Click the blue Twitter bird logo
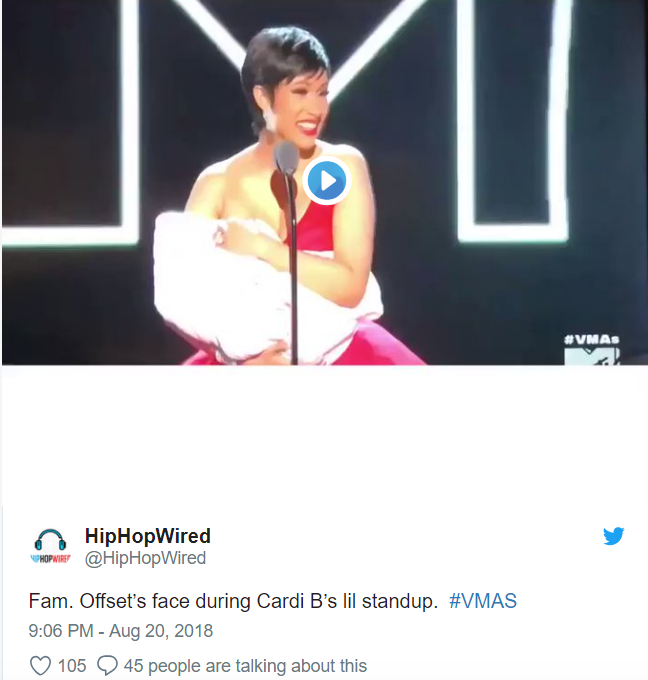This screenshot has width=648, height=680. (x=614, y=536)
